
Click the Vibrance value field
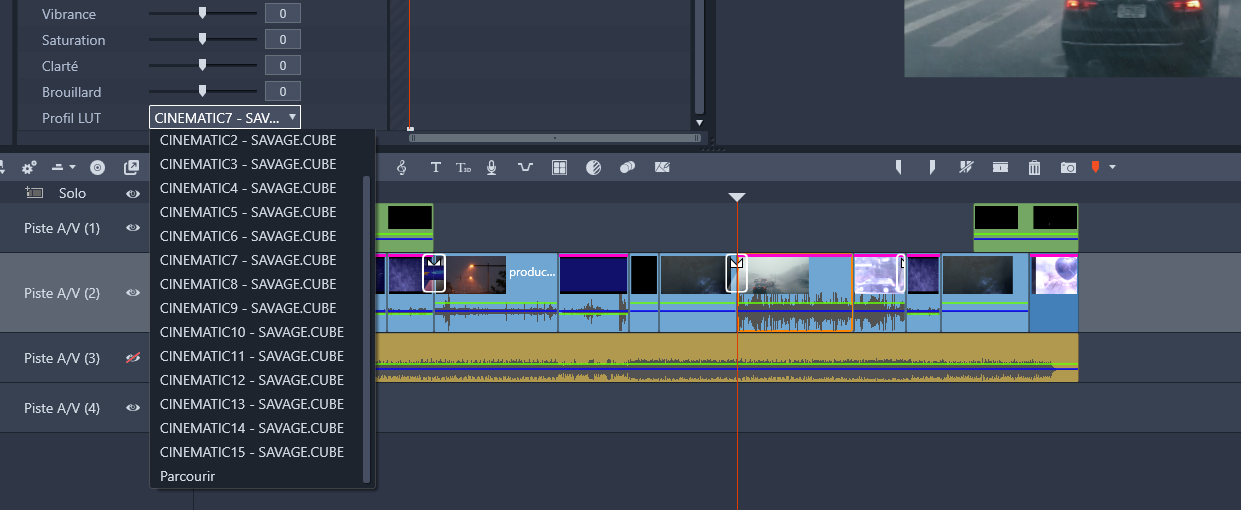click(282, 13)
